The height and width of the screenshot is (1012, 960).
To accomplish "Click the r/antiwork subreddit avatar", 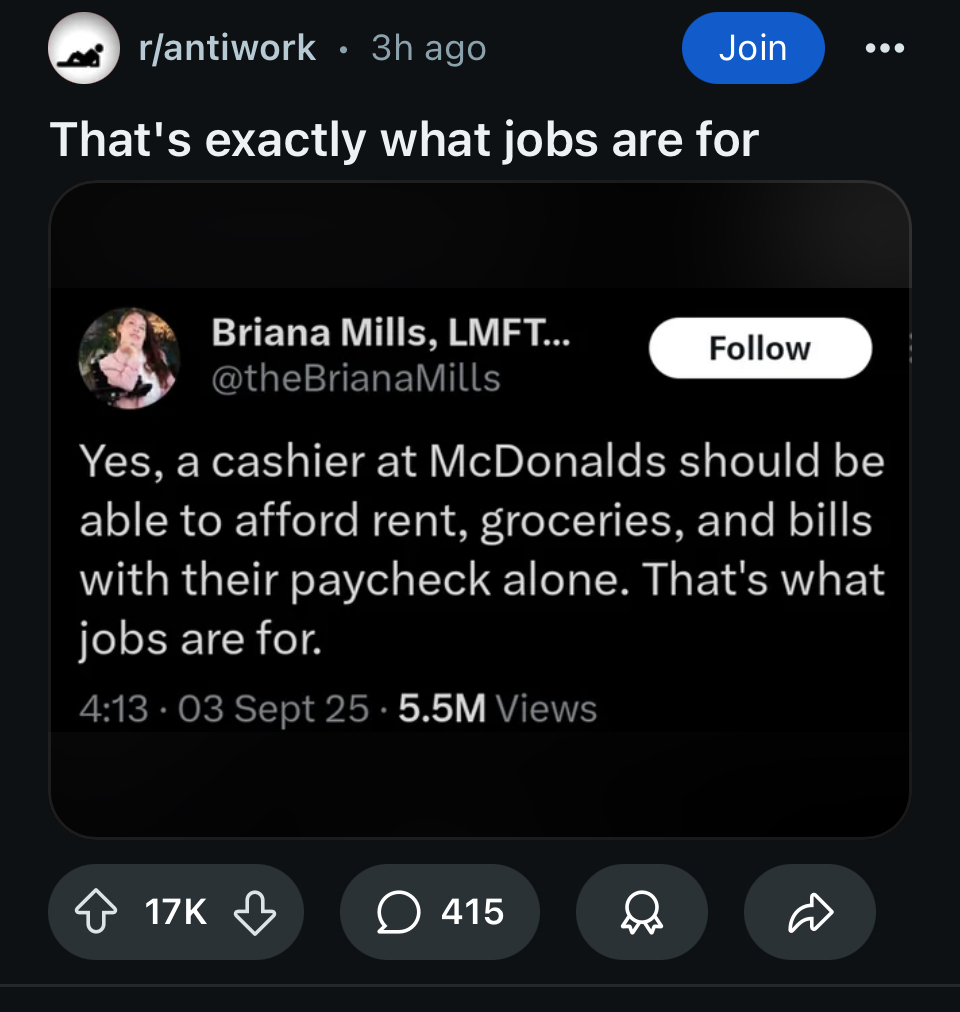I will (84, 48).
